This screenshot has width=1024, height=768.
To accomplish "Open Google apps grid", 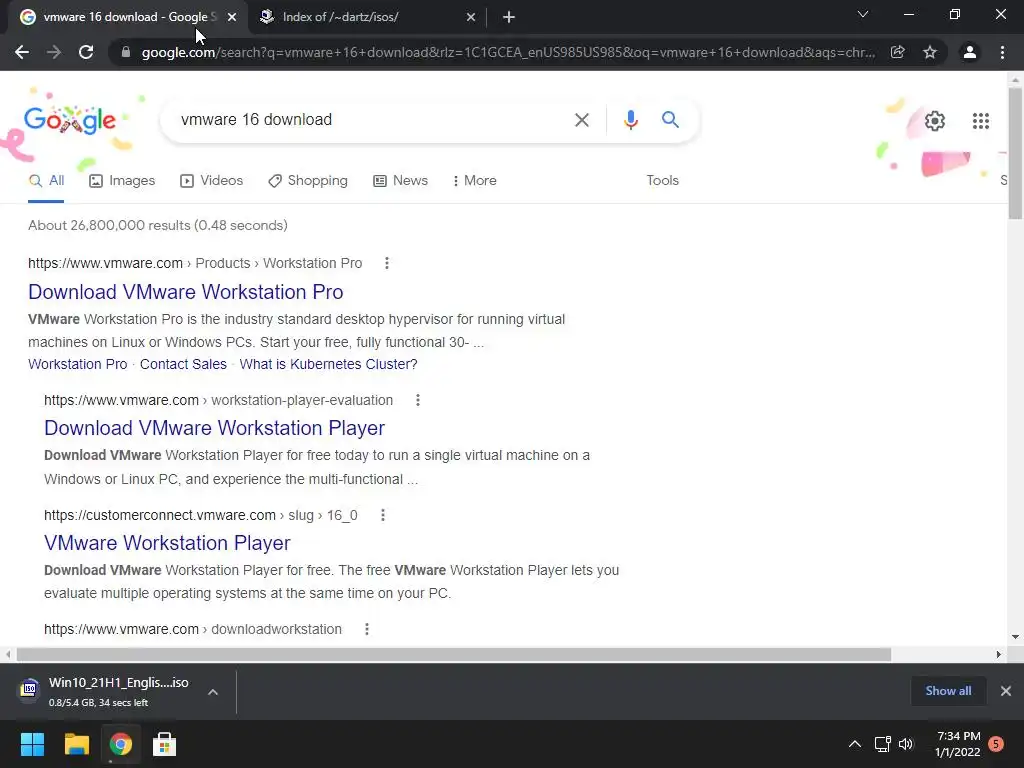I will point(980,121).
